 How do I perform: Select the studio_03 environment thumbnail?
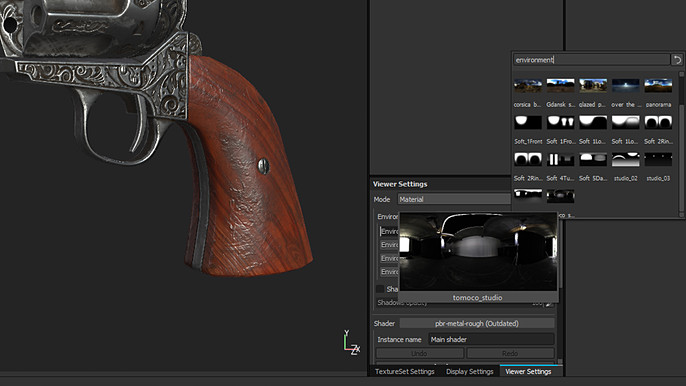(x=658, y=159)
